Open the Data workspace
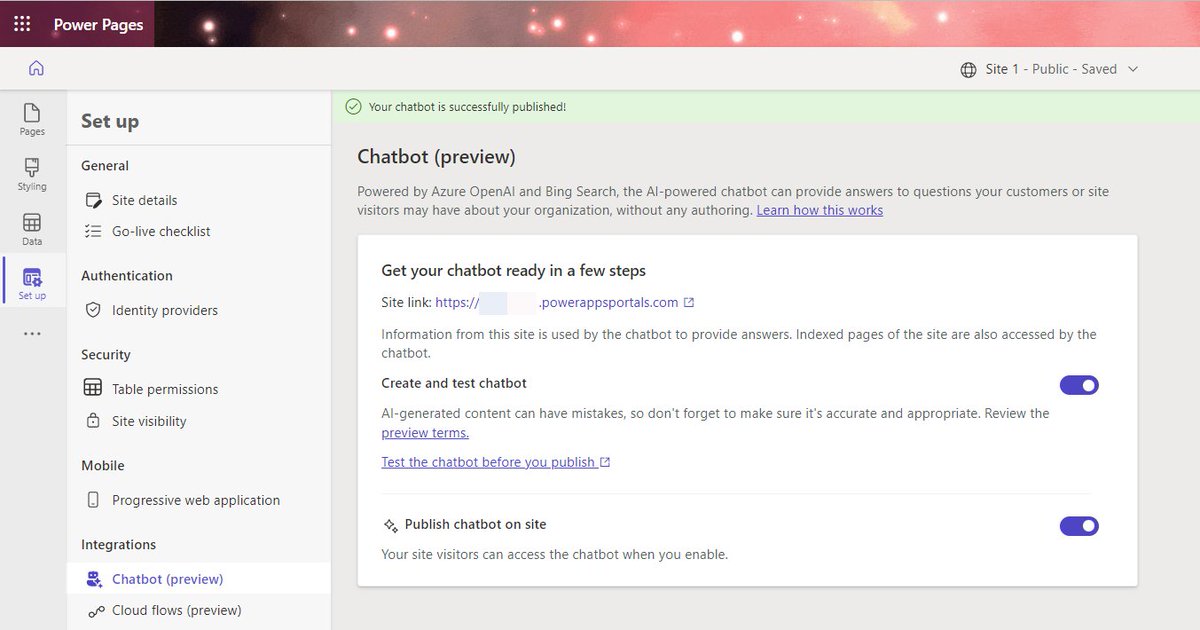This screenshot has width=1200, height=630. click(x=32, y=229)
